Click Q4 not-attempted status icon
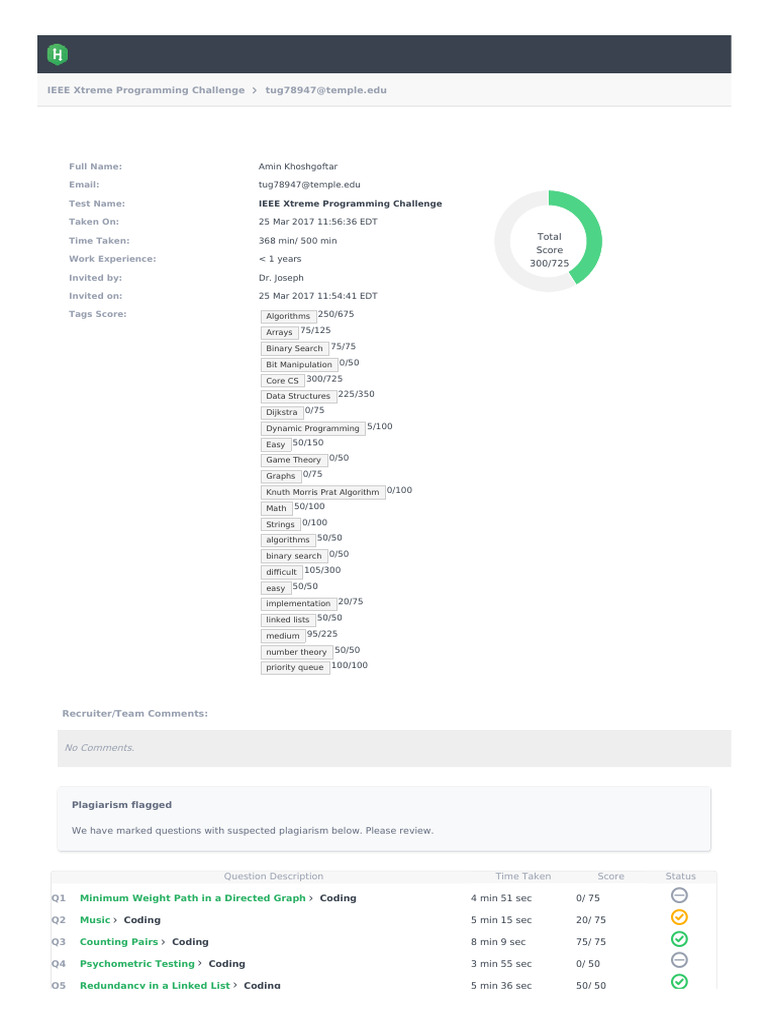 point(679,962)
